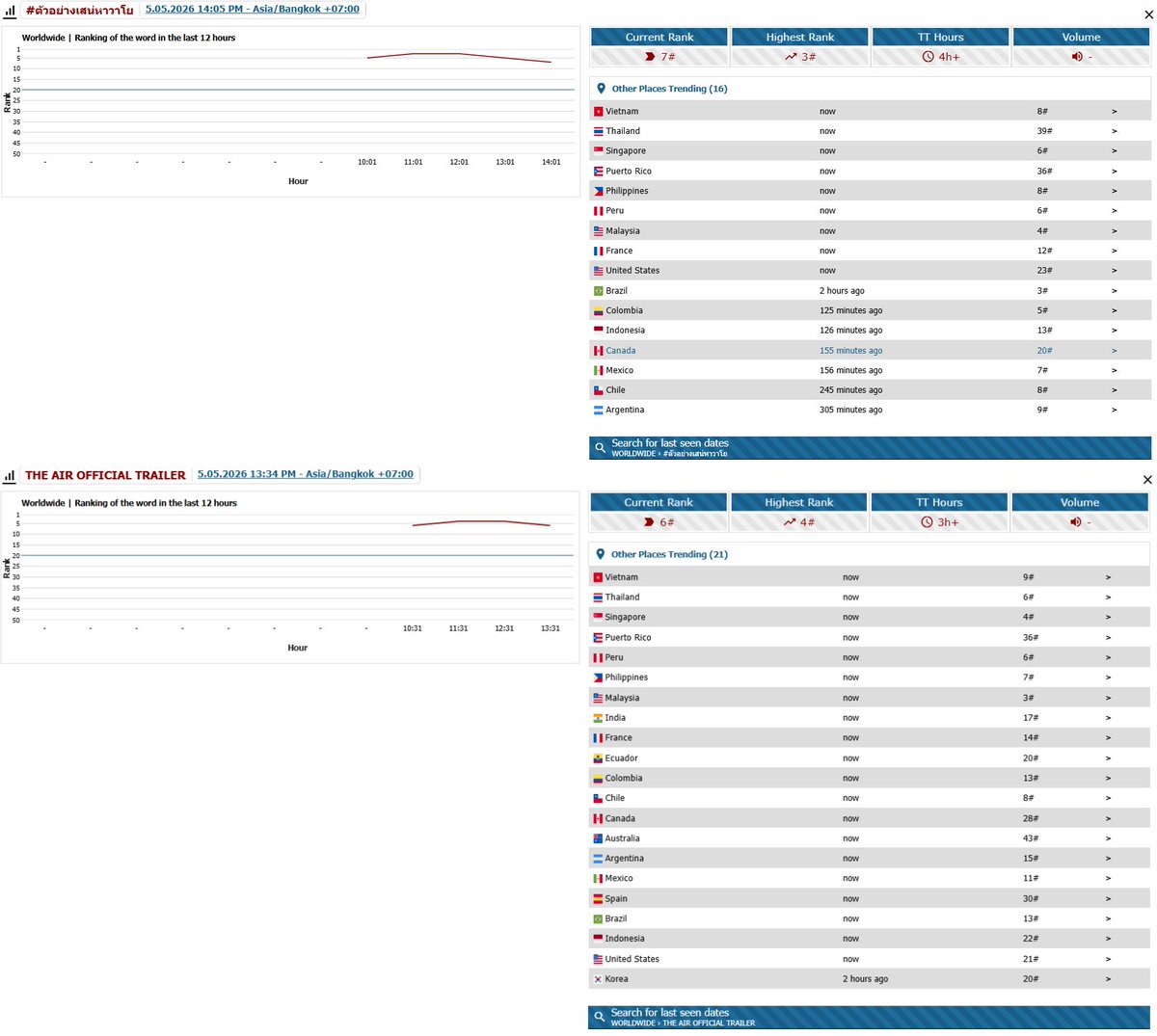The height and width of the screenshot is (1036, 1157).
Task: Click the search magnifier icon in the bottom panel
Action: click(600, 1017)
